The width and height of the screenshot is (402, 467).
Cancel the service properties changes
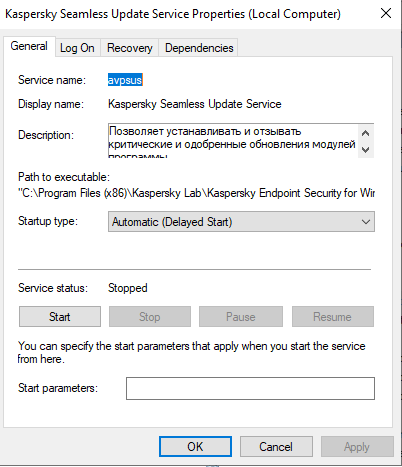click(276, 447)
